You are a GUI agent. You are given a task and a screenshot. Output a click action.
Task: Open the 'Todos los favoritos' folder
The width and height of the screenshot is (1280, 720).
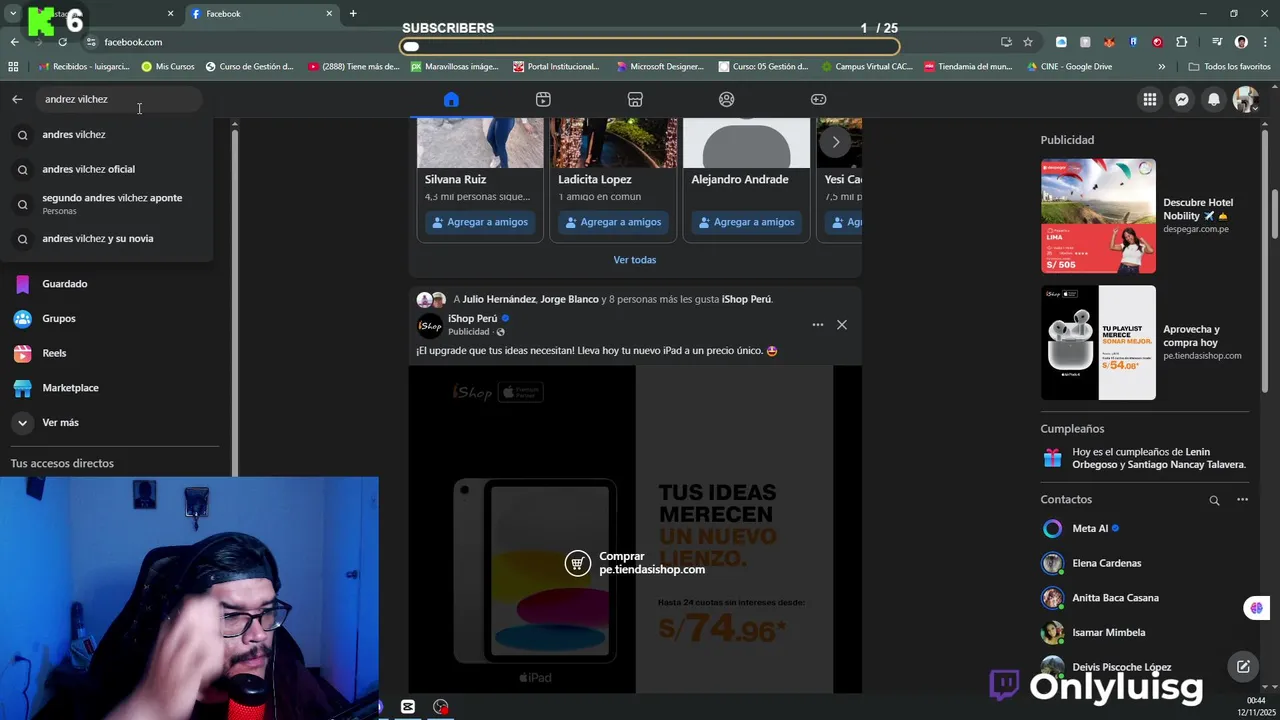click(1229, 67)
